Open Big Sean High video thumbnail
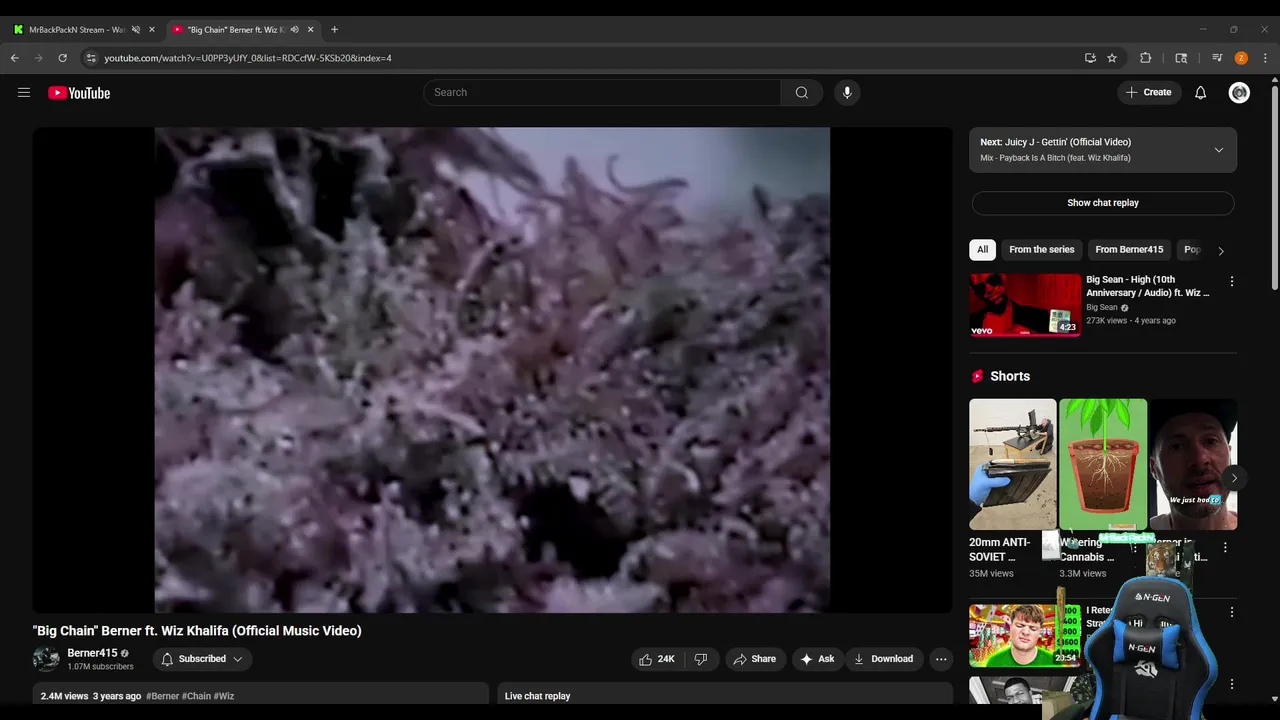Image resolution: width=1280 pixels, height=720 pixels. click(1025, 305)
